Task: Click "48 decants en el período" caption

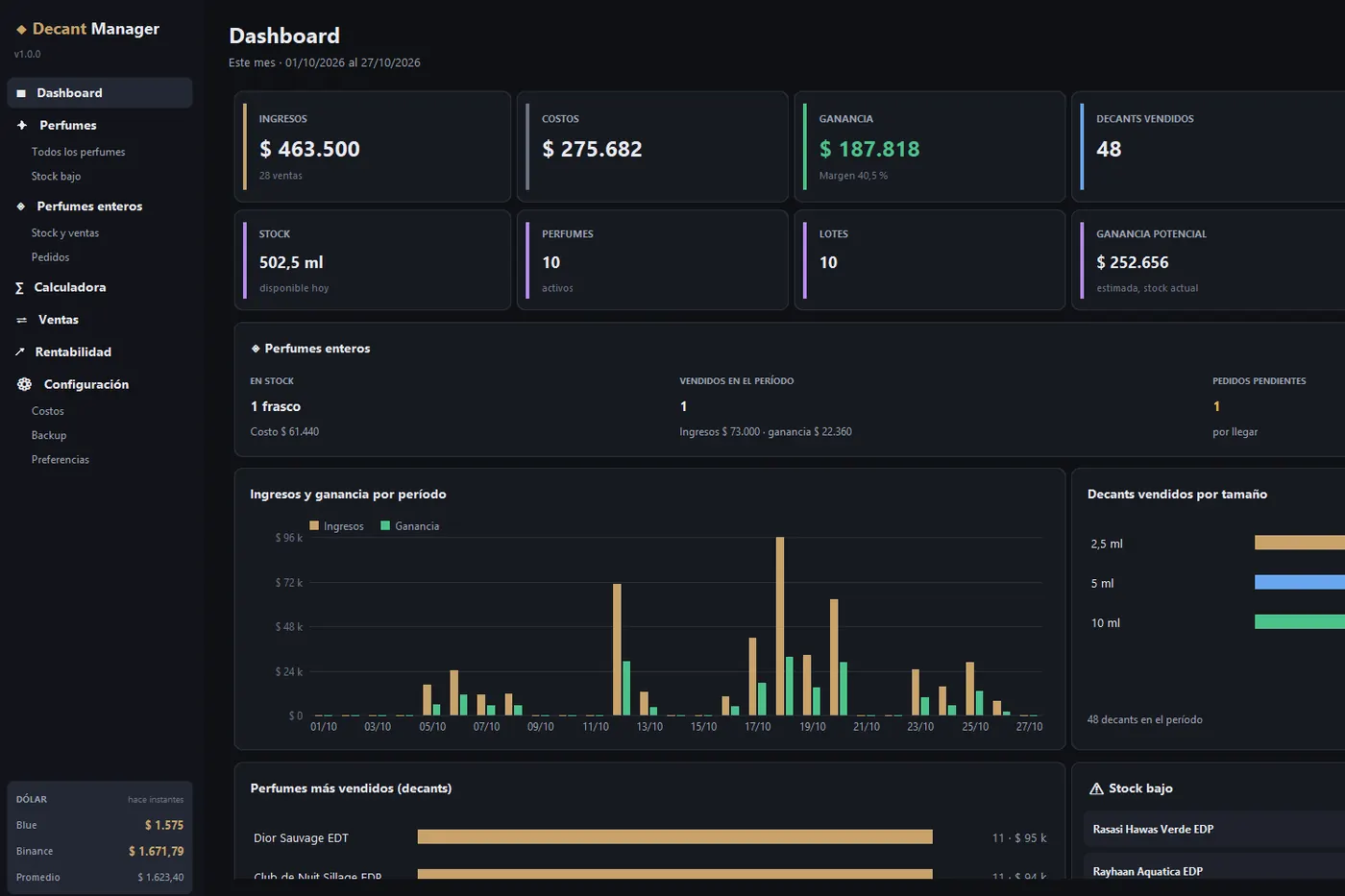Action: pos(1144,719)
